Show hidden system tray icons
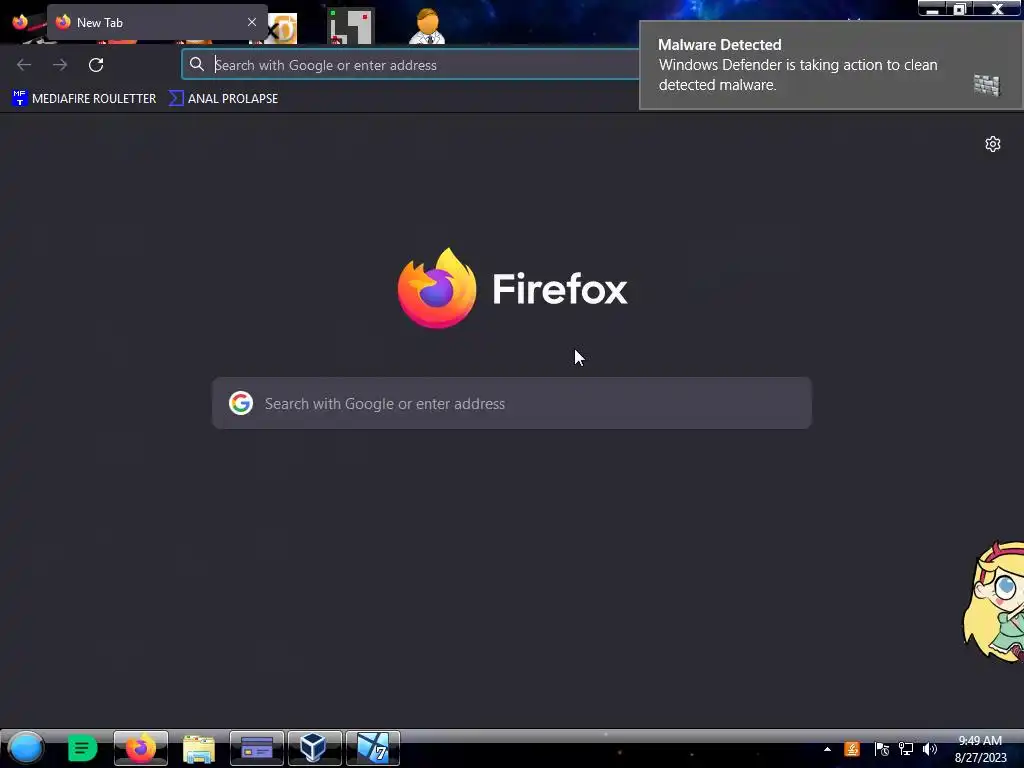The height and width of the screenshot is (768, 1024). point(827,749)
